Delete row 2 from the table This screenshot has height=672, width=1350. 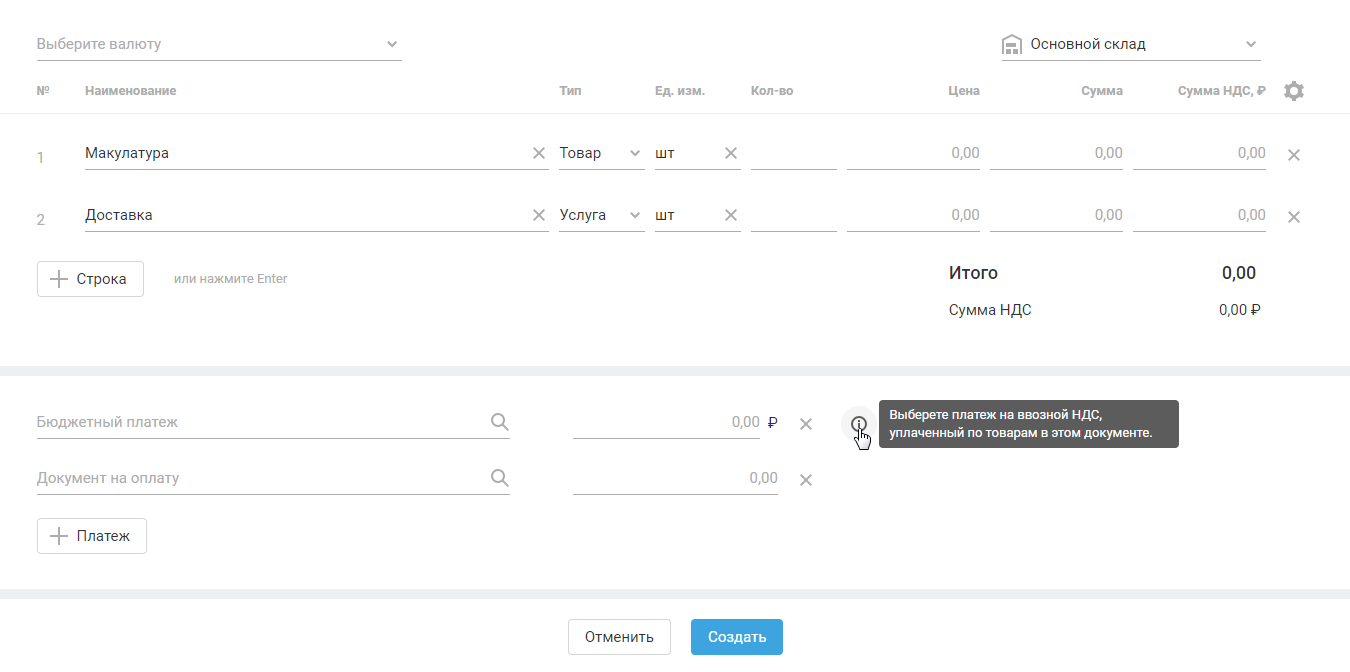tap(1294, 217)
